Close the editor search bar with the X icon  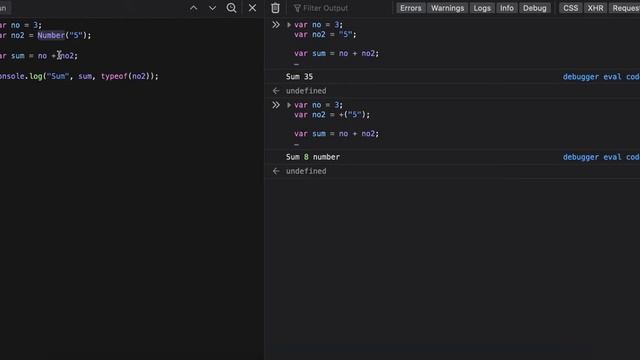tap(252, 8)
